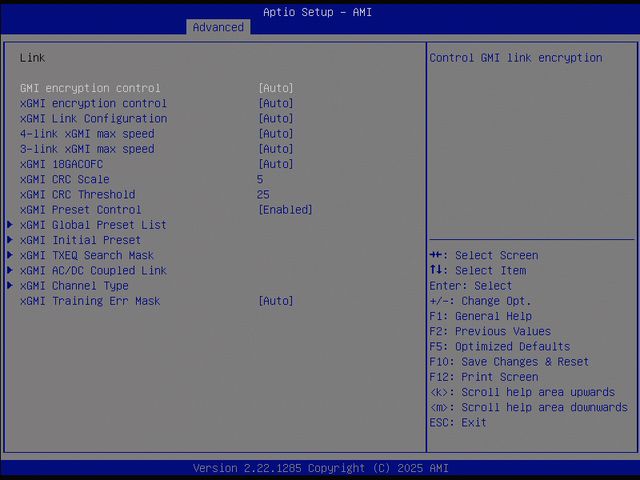Click Scroll help area upwards hint

click(x=522, y=392)
